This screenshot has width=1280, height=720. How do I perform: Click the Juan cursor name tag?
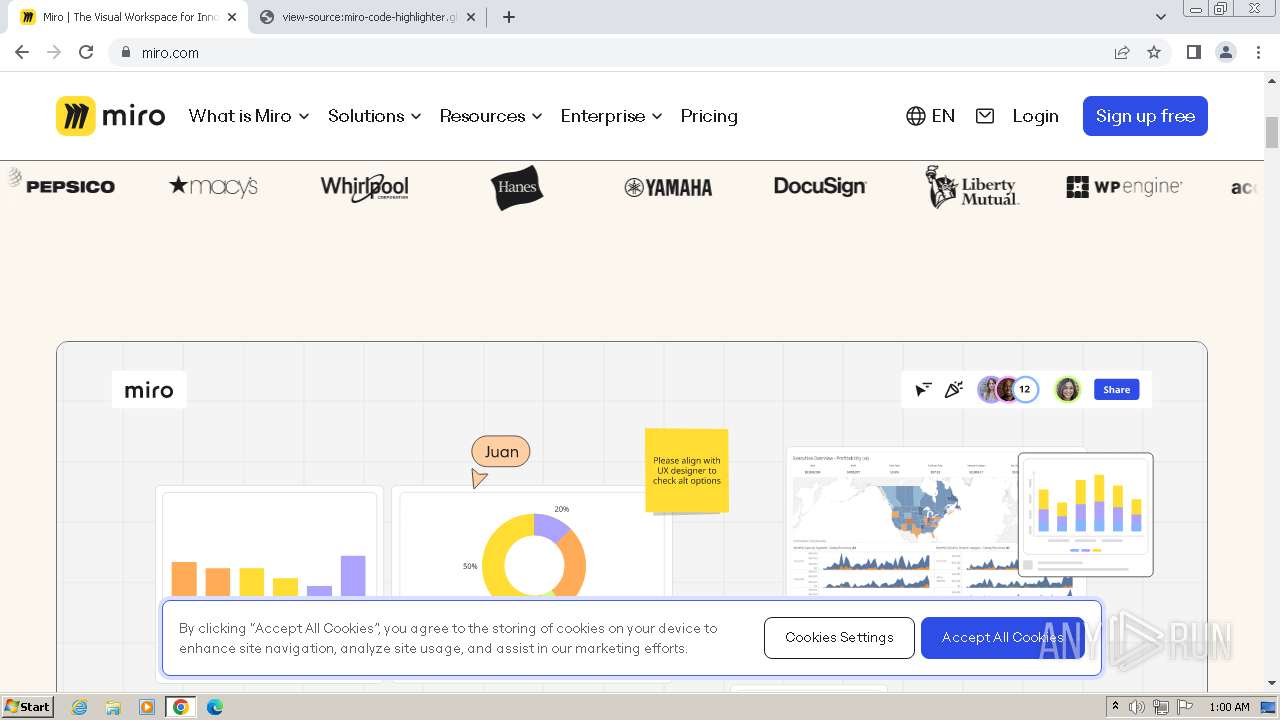tap(501, 452)
